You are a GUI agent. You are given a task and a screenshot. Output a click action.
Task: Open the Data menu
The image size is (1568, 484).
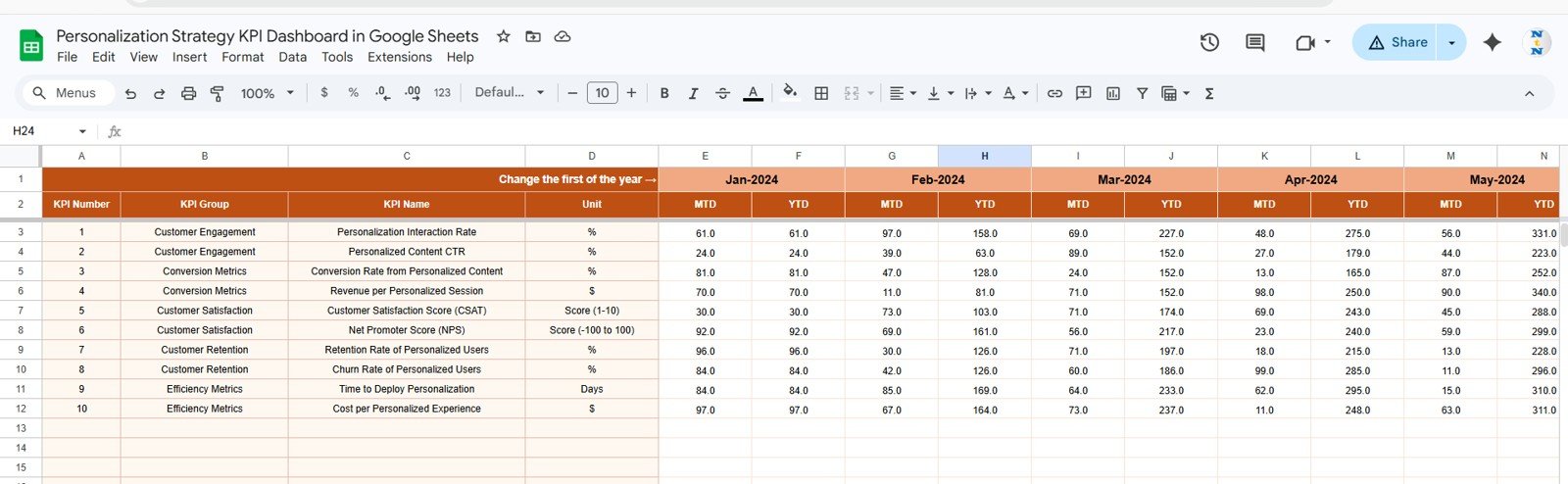[x=292, y=57]
